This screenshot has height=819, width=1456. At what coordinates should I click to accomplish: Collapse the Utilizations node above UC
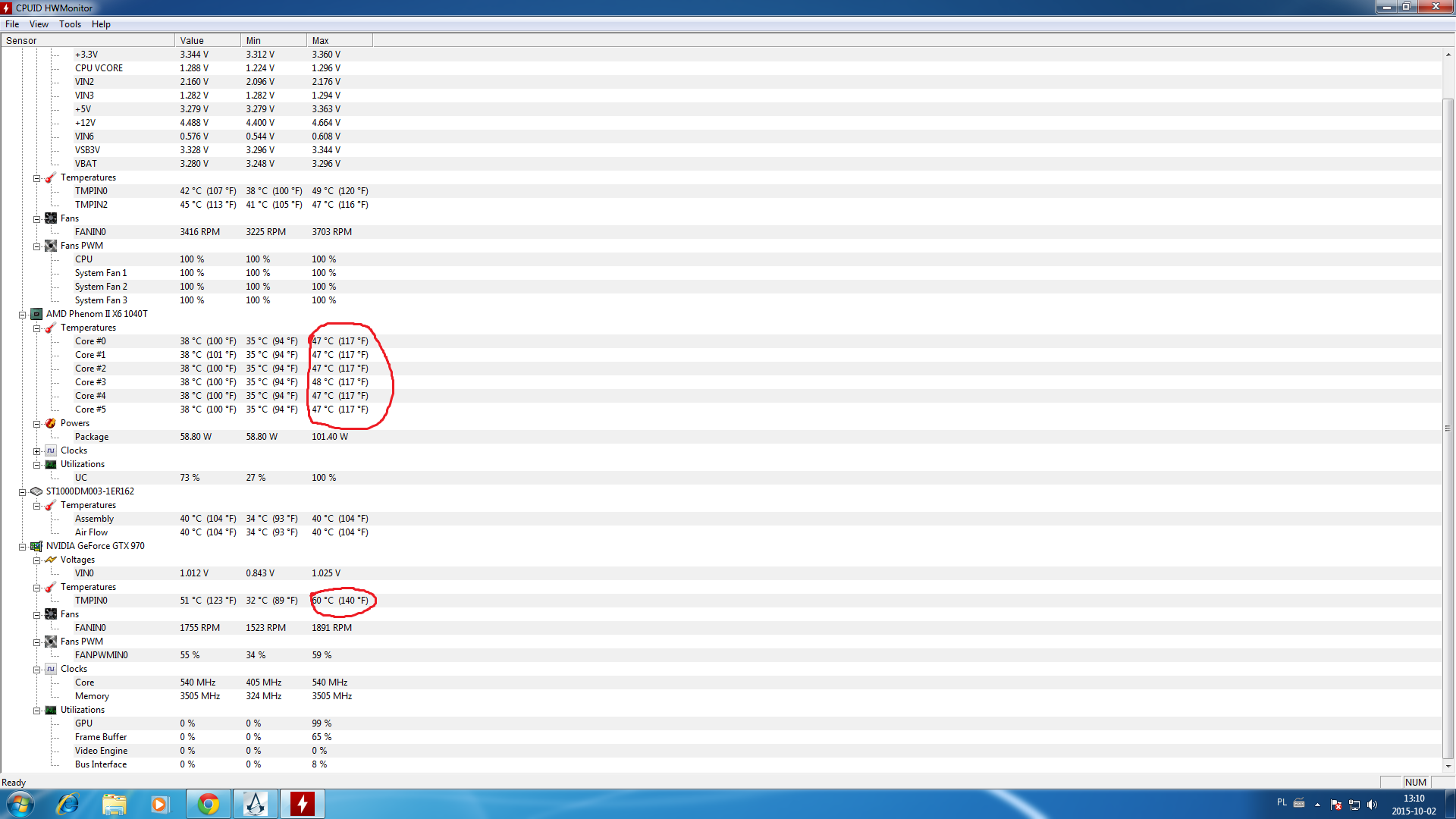[36, 465]
